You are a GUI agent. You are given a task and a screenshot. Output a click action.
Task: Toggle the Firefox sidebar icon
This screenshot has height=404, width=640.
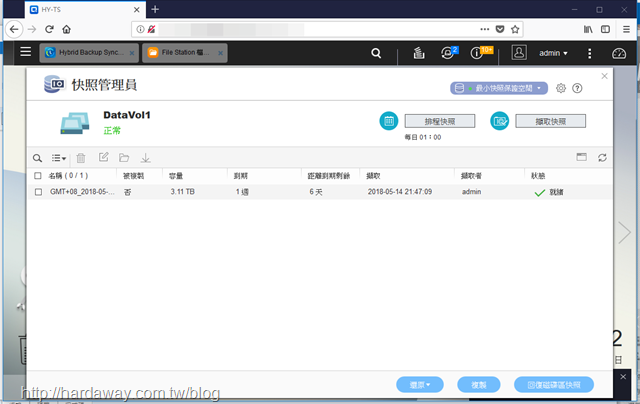605,29
